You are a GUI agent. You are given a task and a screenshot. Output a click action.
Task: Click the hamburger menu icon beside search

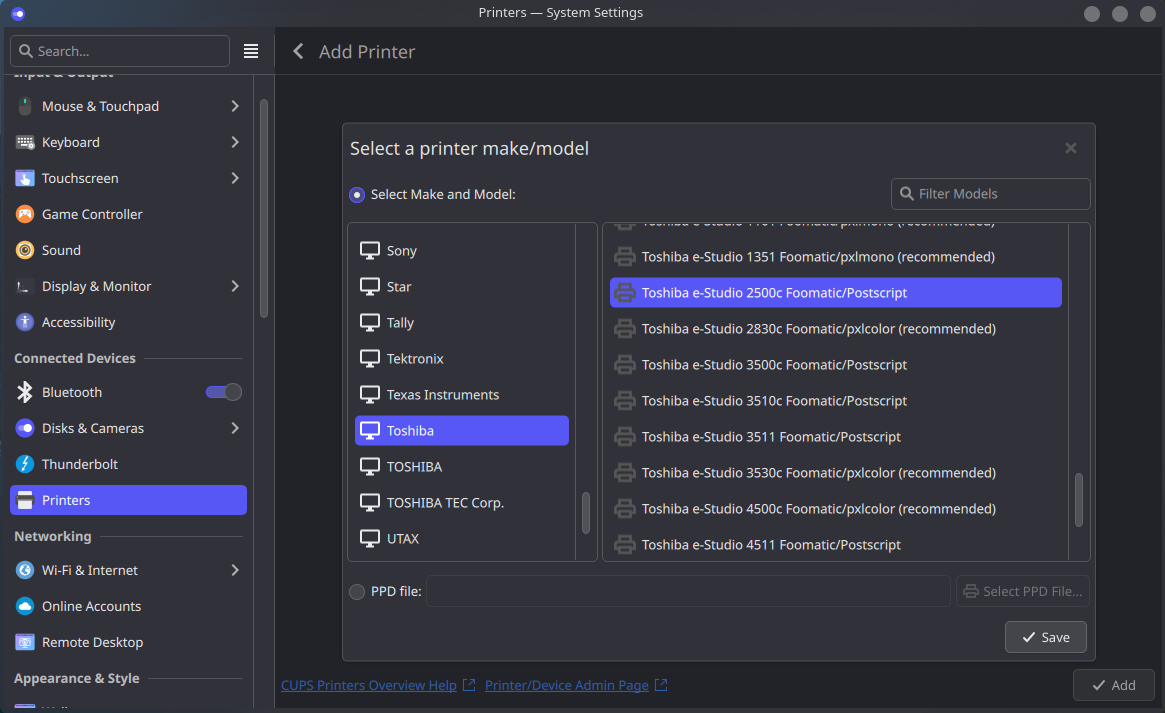click(251, 51)
